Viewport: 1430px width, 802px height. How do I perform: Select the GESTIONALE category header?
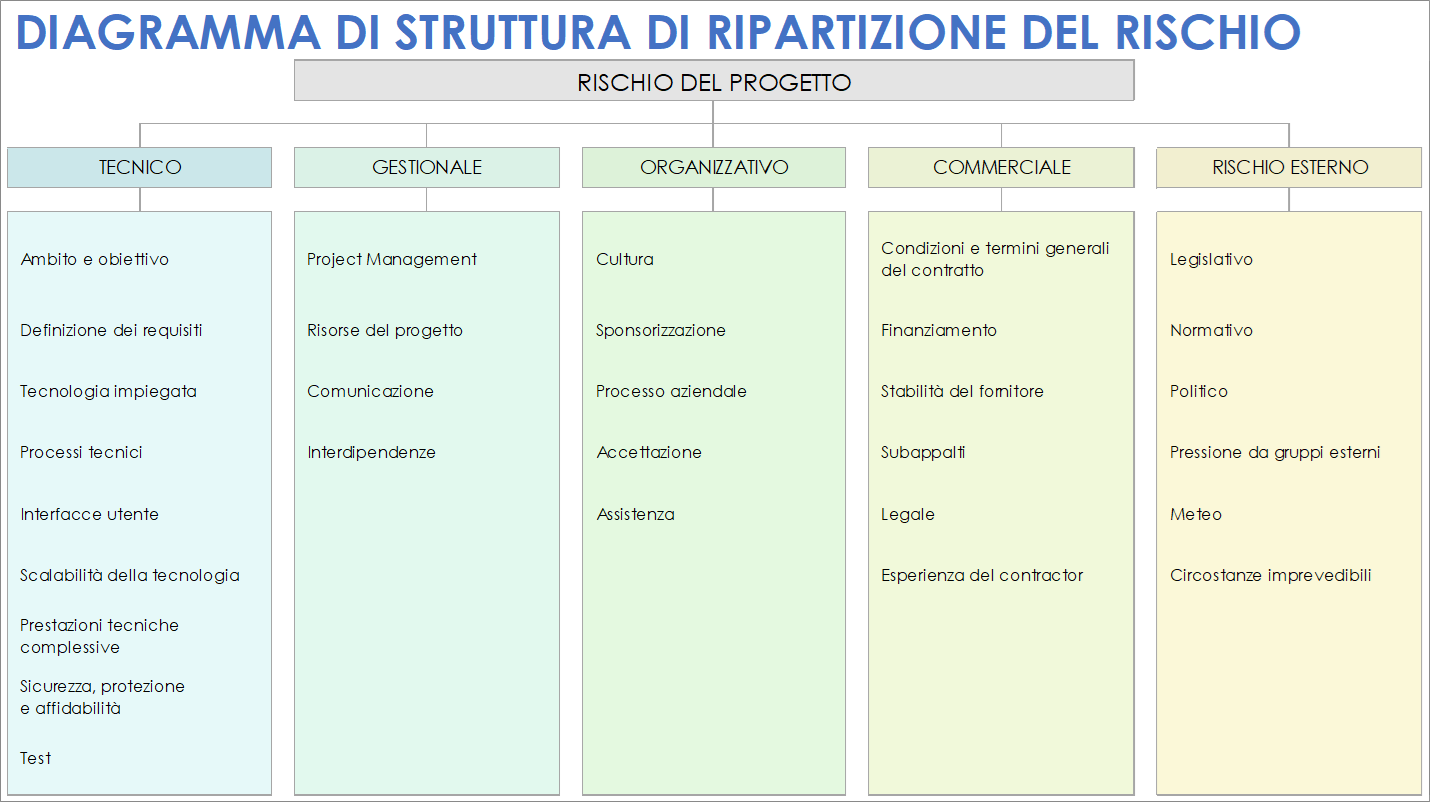point(427,167)
